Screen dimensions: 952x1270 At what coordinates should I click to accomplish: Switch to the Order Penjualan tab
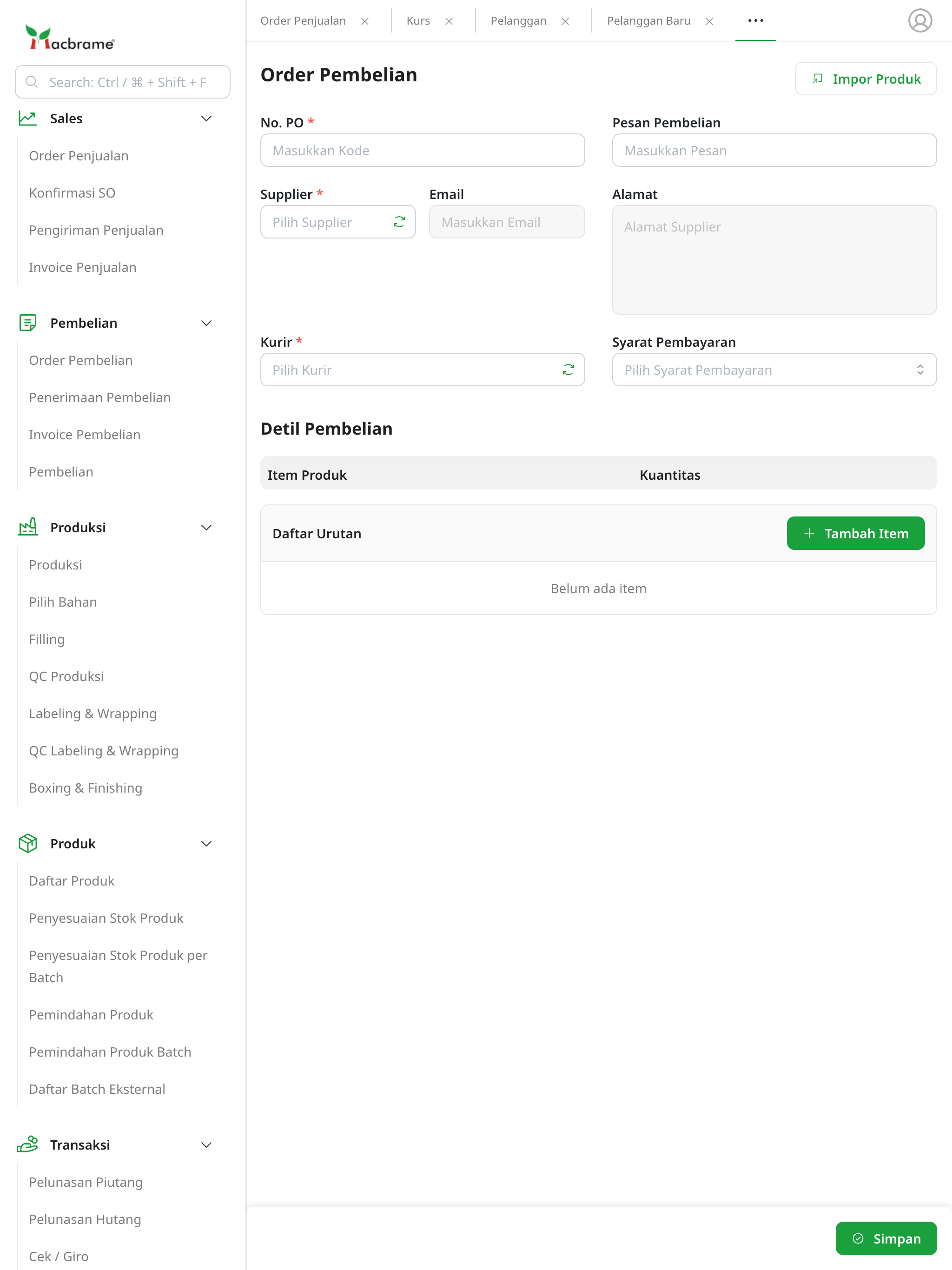303,20
